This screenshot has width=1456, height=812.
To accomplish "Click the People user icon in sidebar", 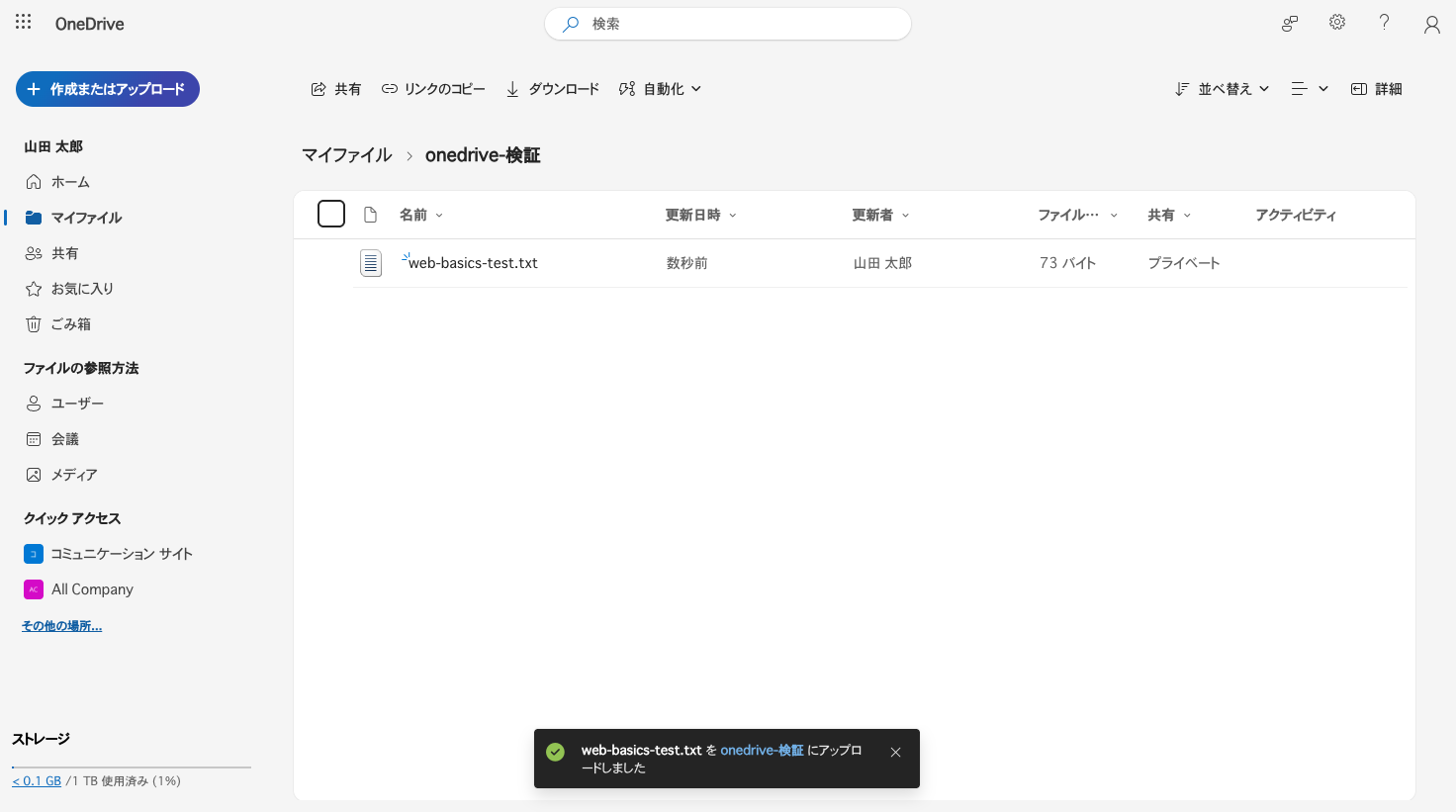I will pyautogui.click(x=34, y=404).
